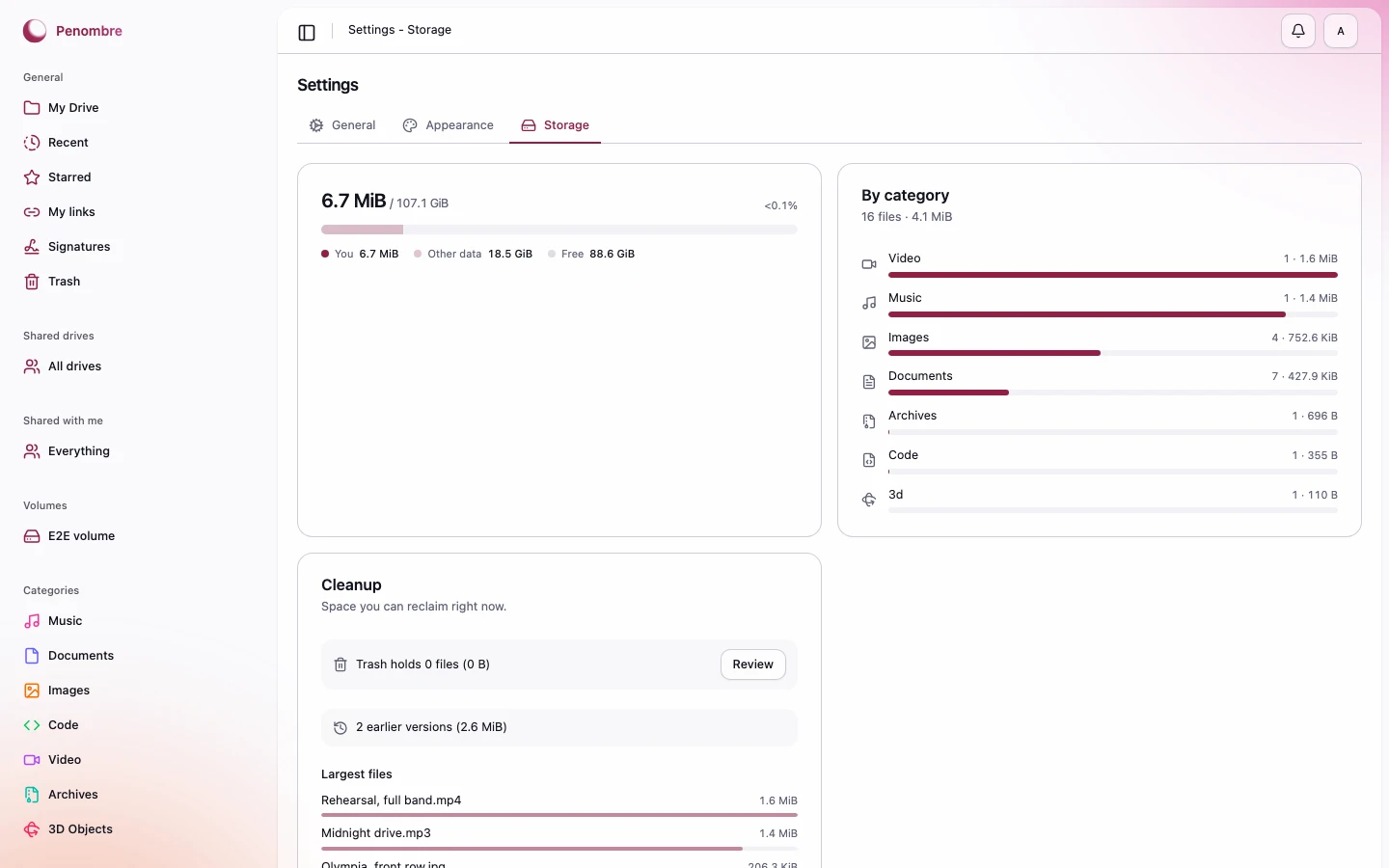This screenshot has width=1389, height=868.
Task: Open All drives people icon
Action: 32,366
